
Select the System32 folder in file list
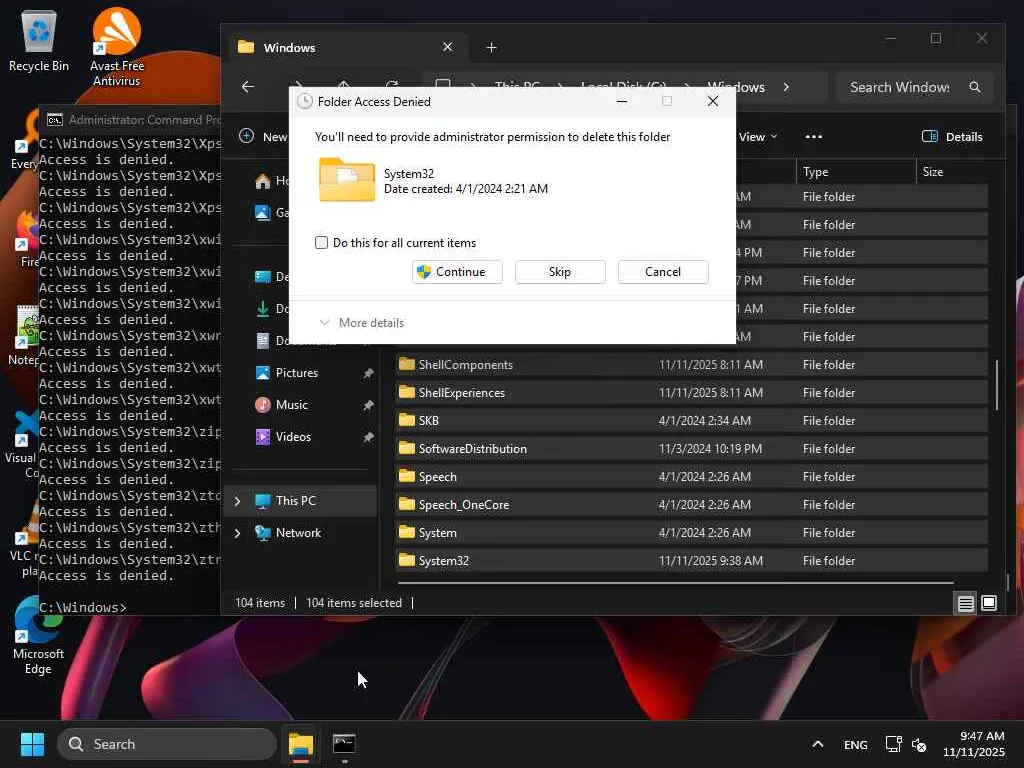pos(692,561)
